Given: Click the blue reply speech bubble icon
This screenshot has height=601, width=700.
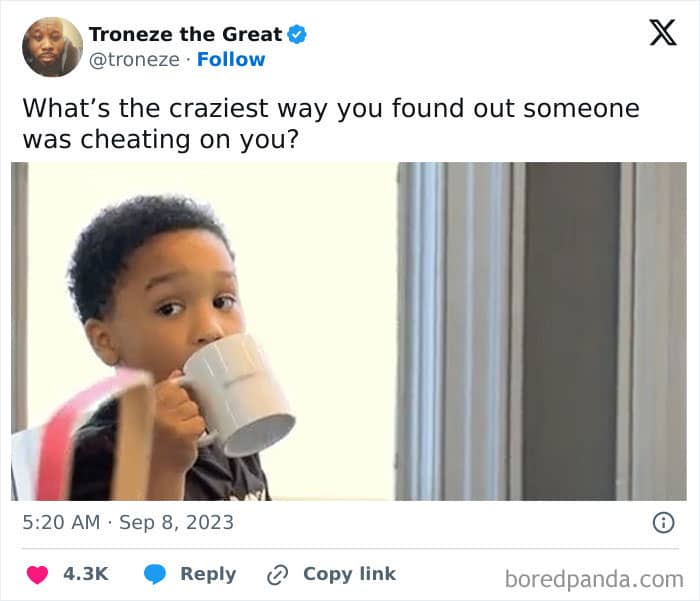Looking at the screenshot, I should point(155,574).
